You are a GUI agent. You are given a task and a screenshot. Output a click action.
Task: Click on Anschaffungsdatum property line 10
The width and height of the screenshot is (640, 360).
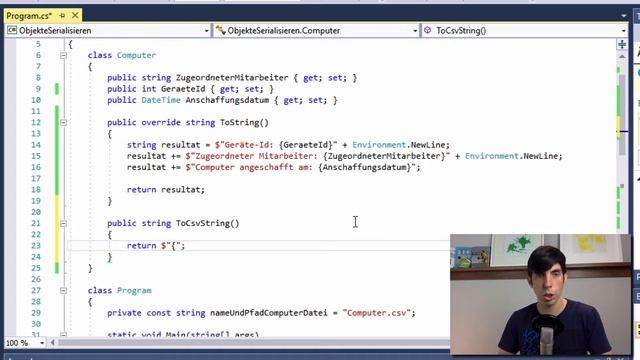(x=227, y=100)
